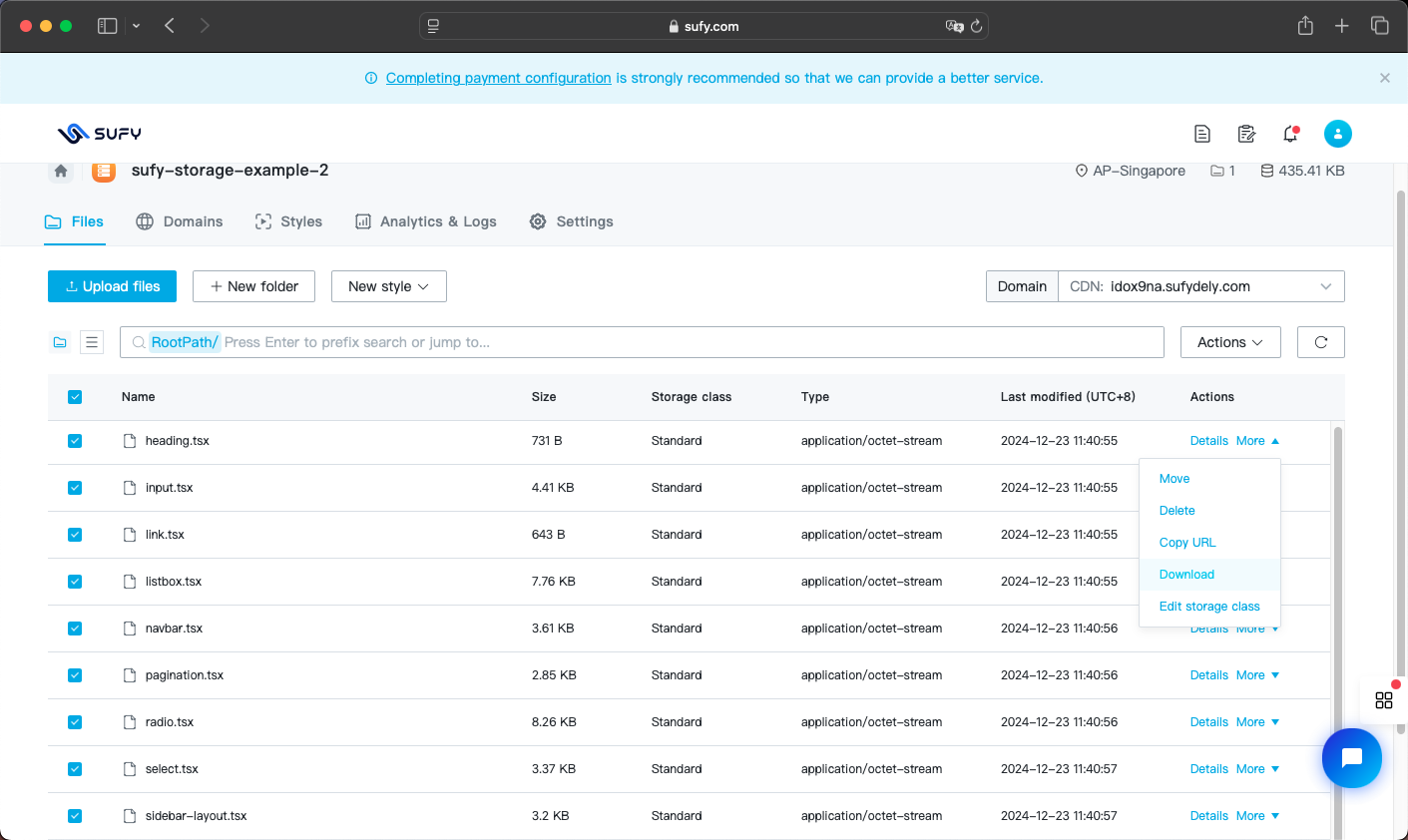Click the file icon for navbar.tsx

[129, 629]
